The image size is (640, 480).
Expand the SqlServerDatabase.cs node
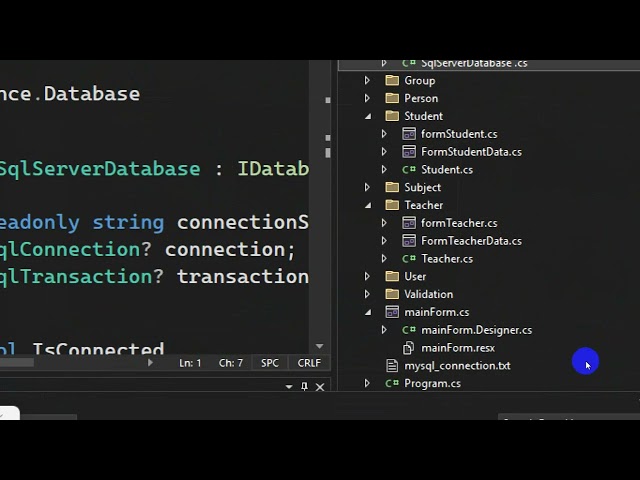384,63
